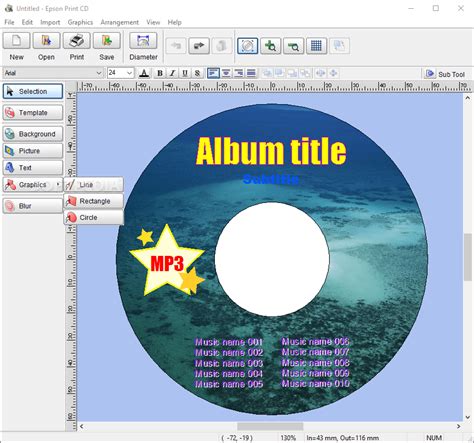The image size is (474, 443).
Task: Open the Diameter adjustment tool
Action: coord(143,41)
